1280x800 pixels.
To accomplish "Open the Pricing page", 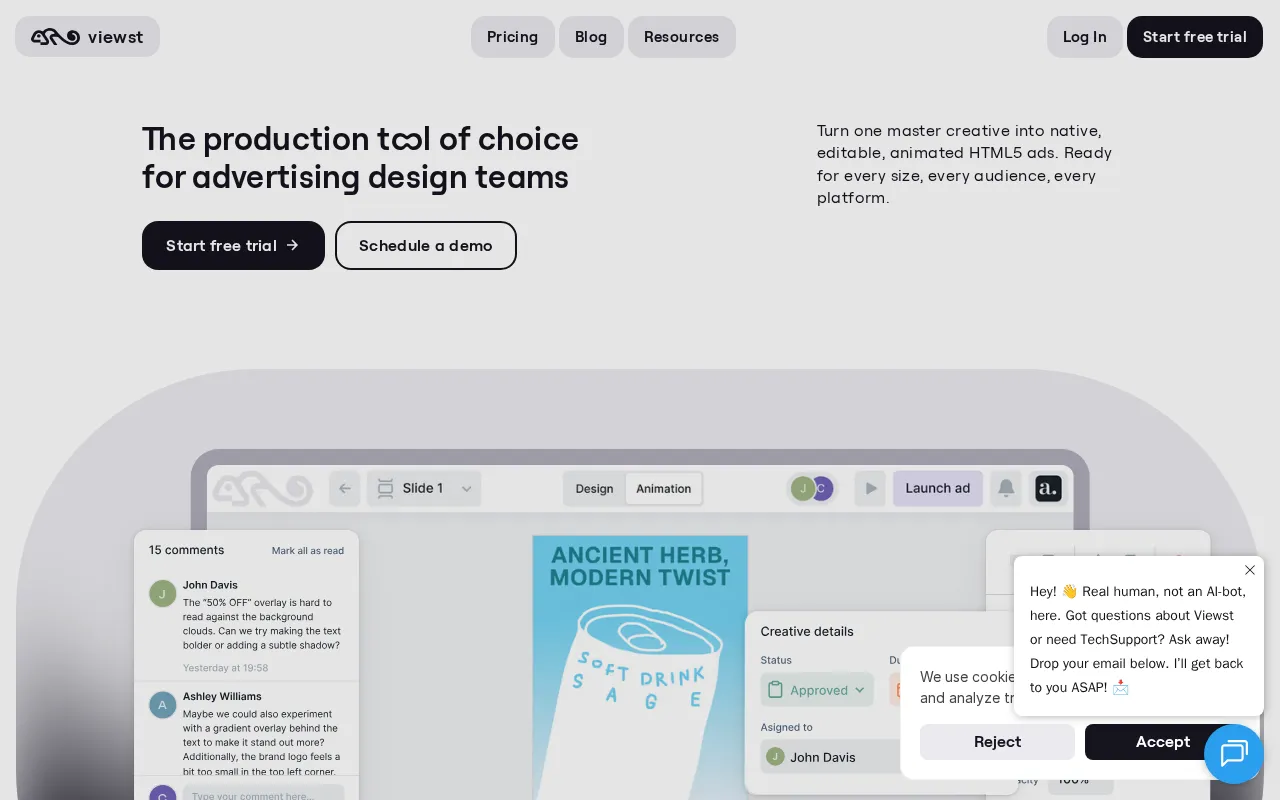I will pos(513,37).
